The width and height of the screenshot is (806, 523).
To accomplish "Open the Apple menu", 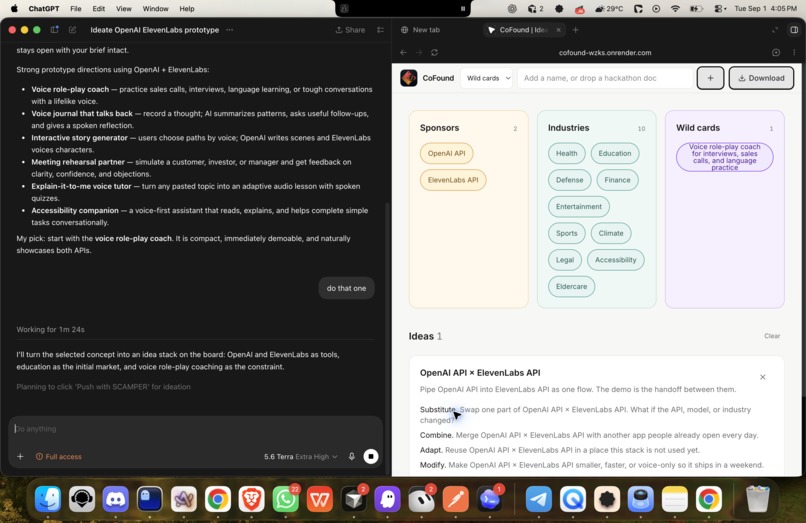I will [x=14, y=9].
